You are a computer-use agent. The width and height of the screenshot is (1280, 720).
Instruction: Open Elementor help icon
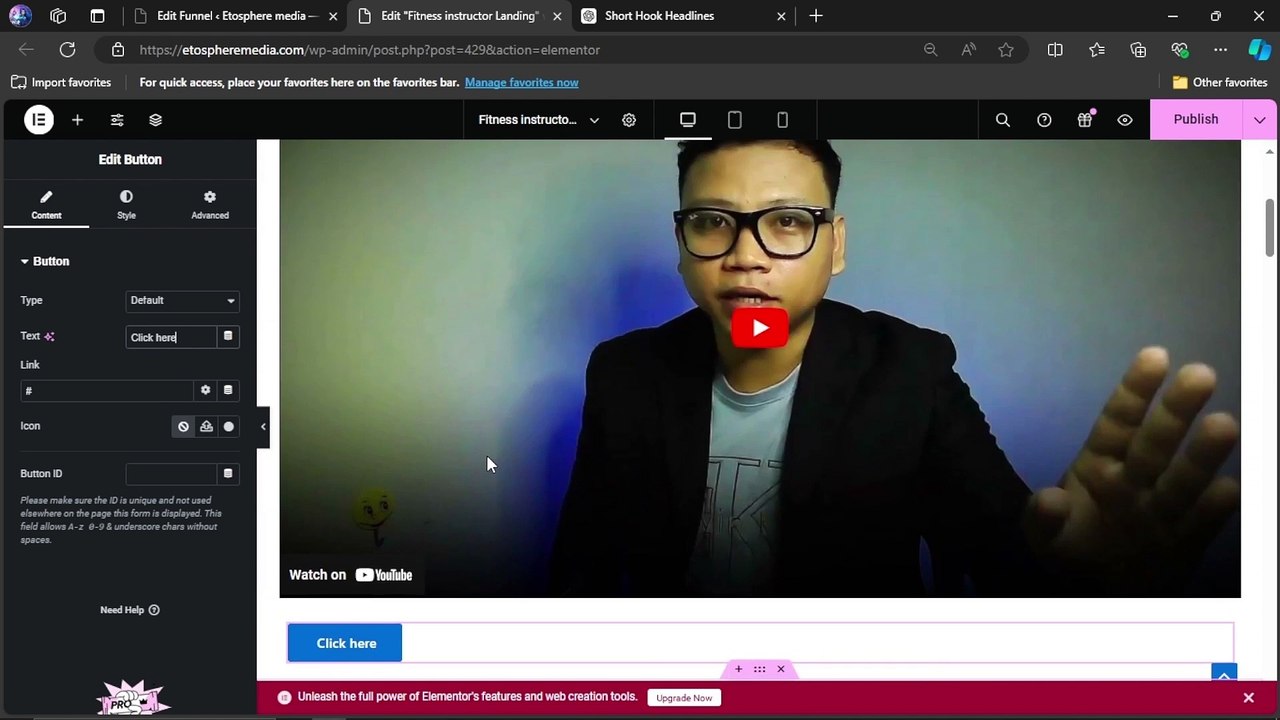[x=1044, y=120]
